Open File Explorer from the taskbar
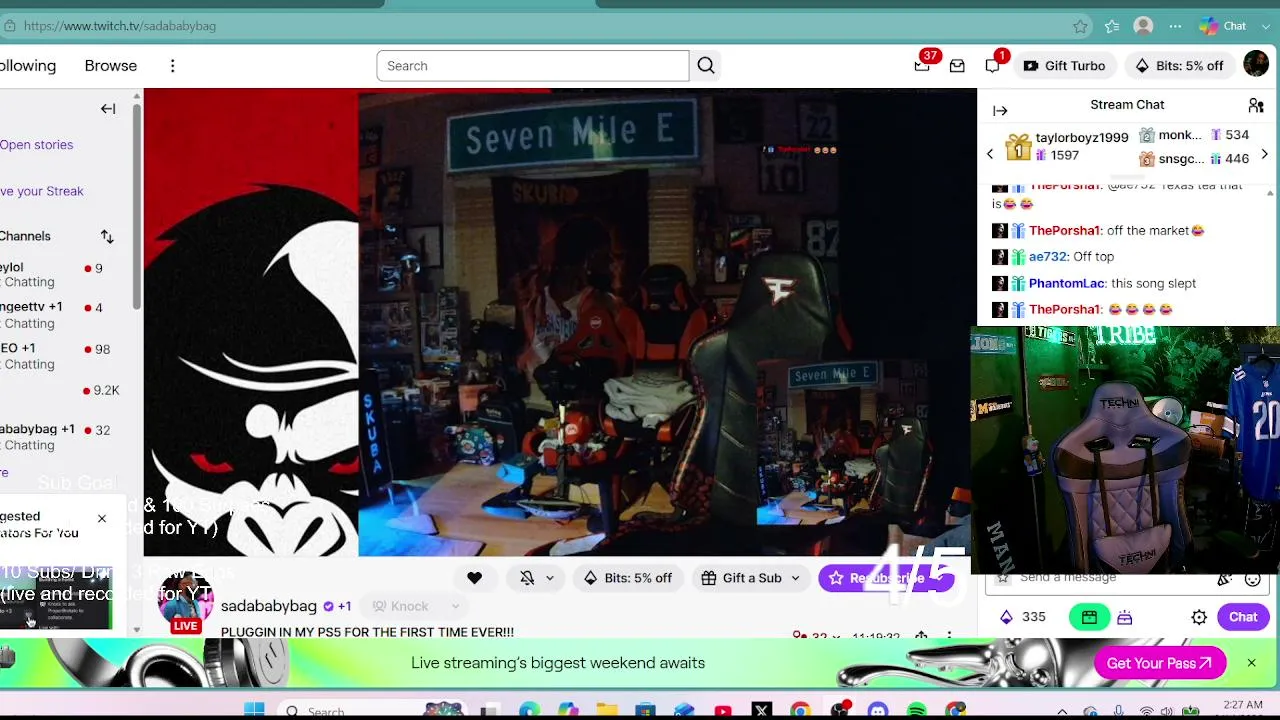This screenshot has height=720, width=1280. click(607, 710)
